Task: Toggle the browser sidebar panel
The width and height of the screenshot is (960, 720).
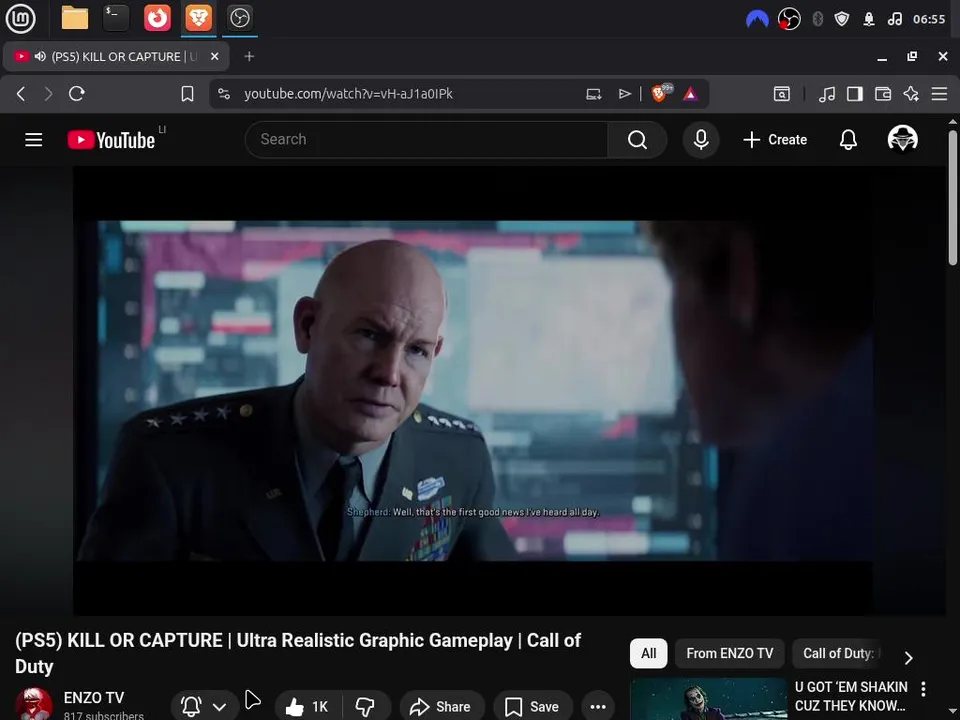Action: pos(855,94)
